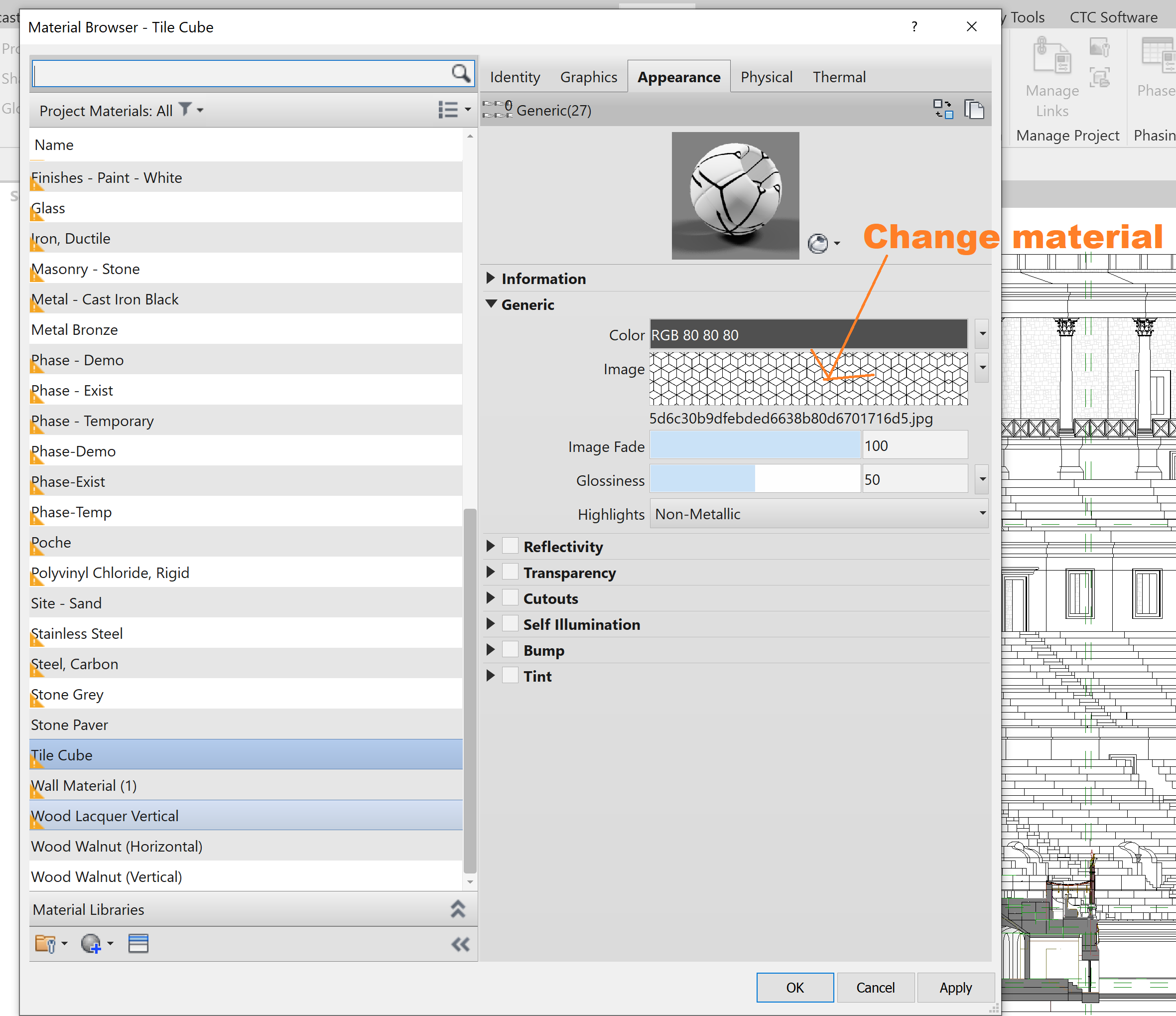Check the Bump option
The width and height of the screenshot is (1176, 1016).
pos(510,649)
